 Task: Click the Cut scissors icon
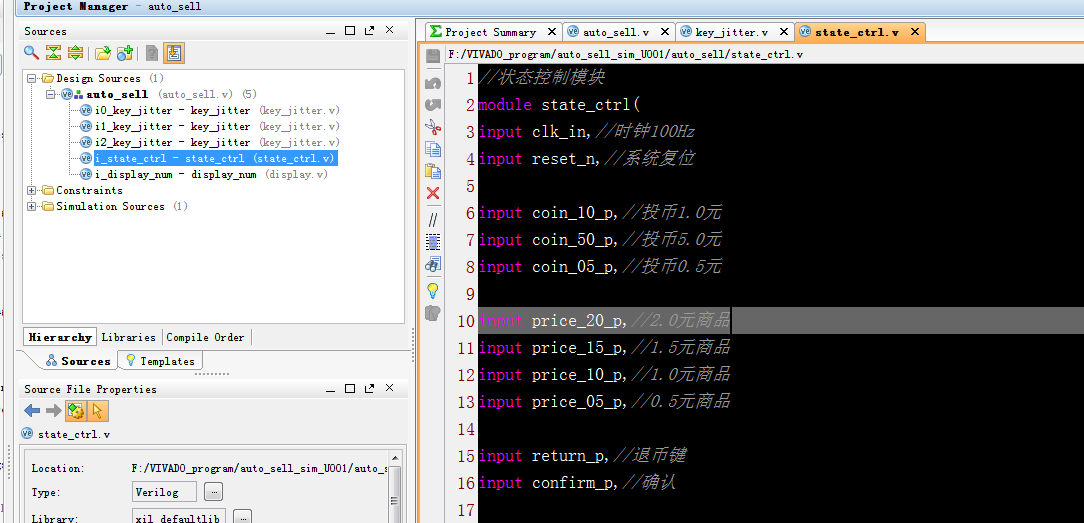[x=433, y=127]
